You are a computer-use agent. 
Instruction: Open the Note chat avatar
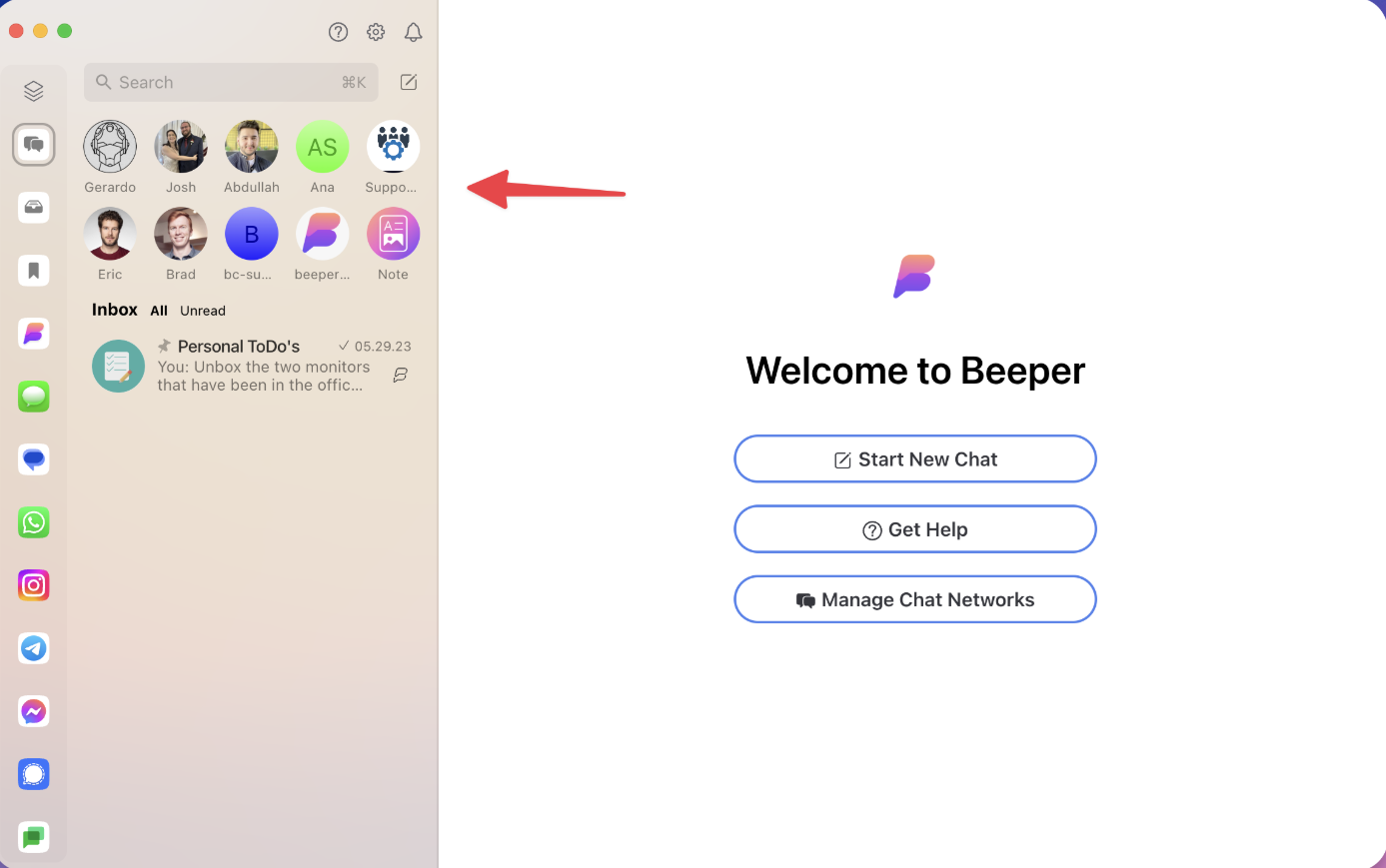pyautogui.click(x=393, y=234)
